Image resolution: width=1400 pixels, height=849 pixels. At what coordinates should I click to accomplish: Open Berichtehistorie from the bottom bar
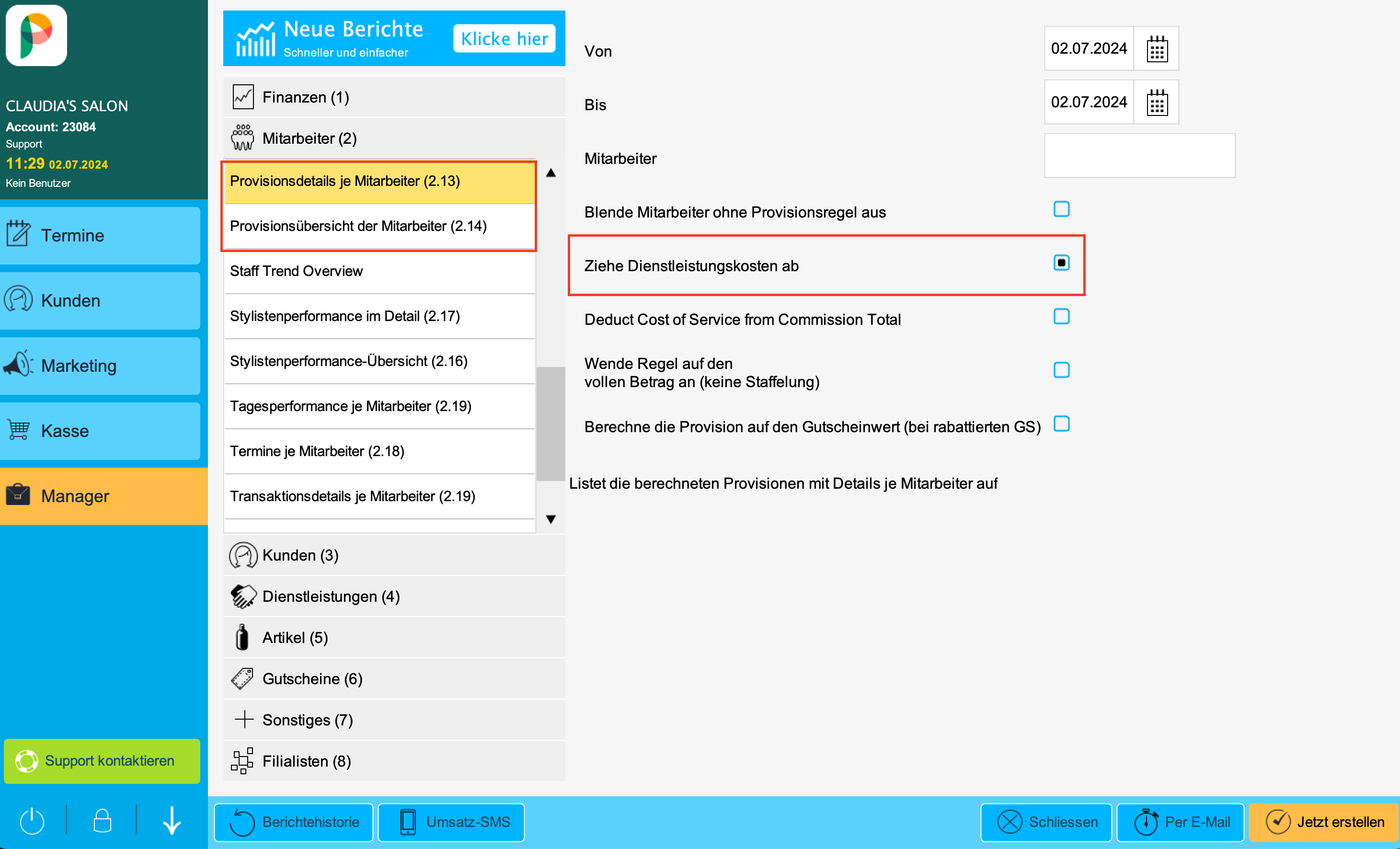pos(294,822)
